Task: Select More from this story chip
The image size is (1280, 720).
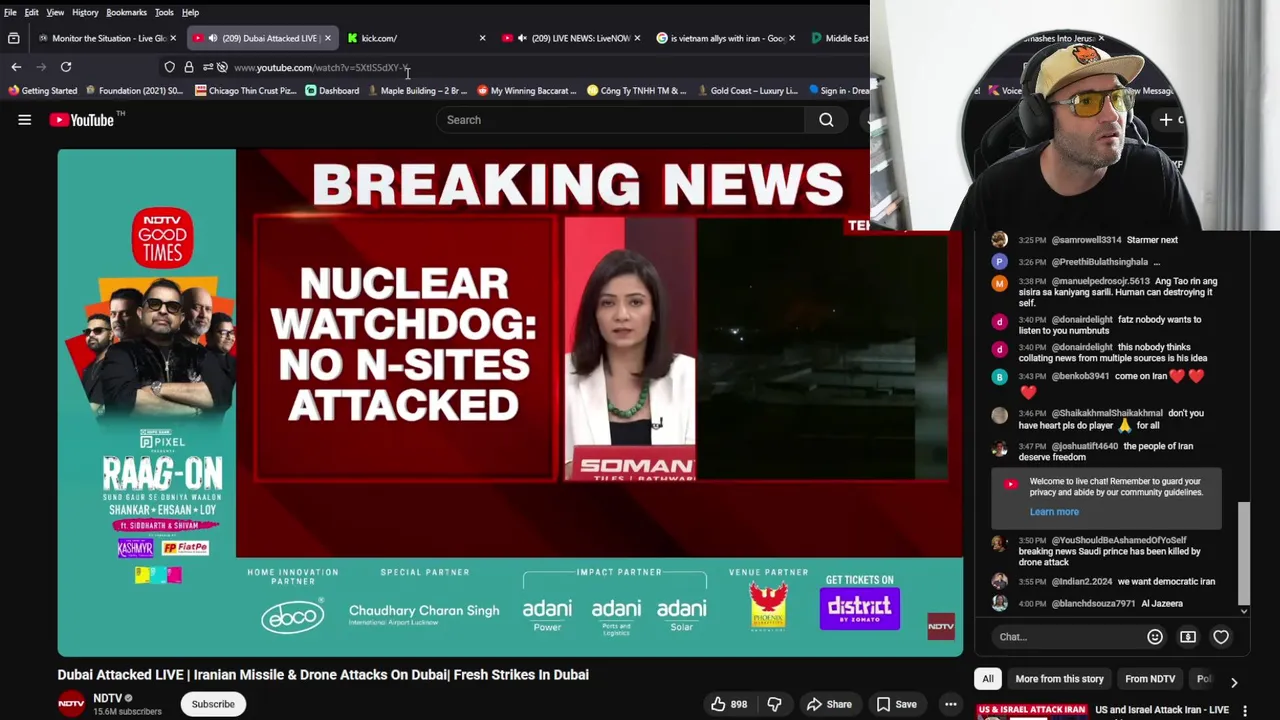Action: [1059, 679]
